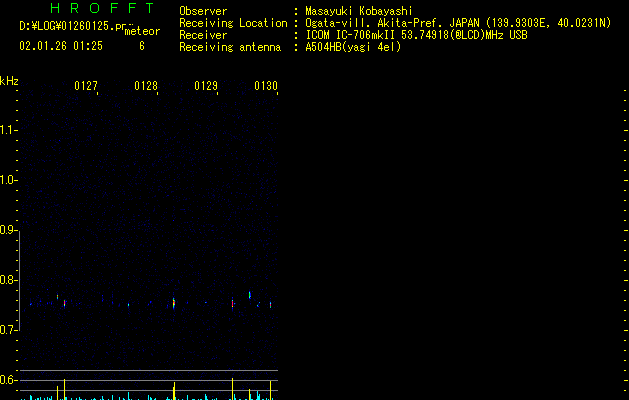Click the kHz axis unit label
Screen dimensions: 629x400
pos(9,81)
